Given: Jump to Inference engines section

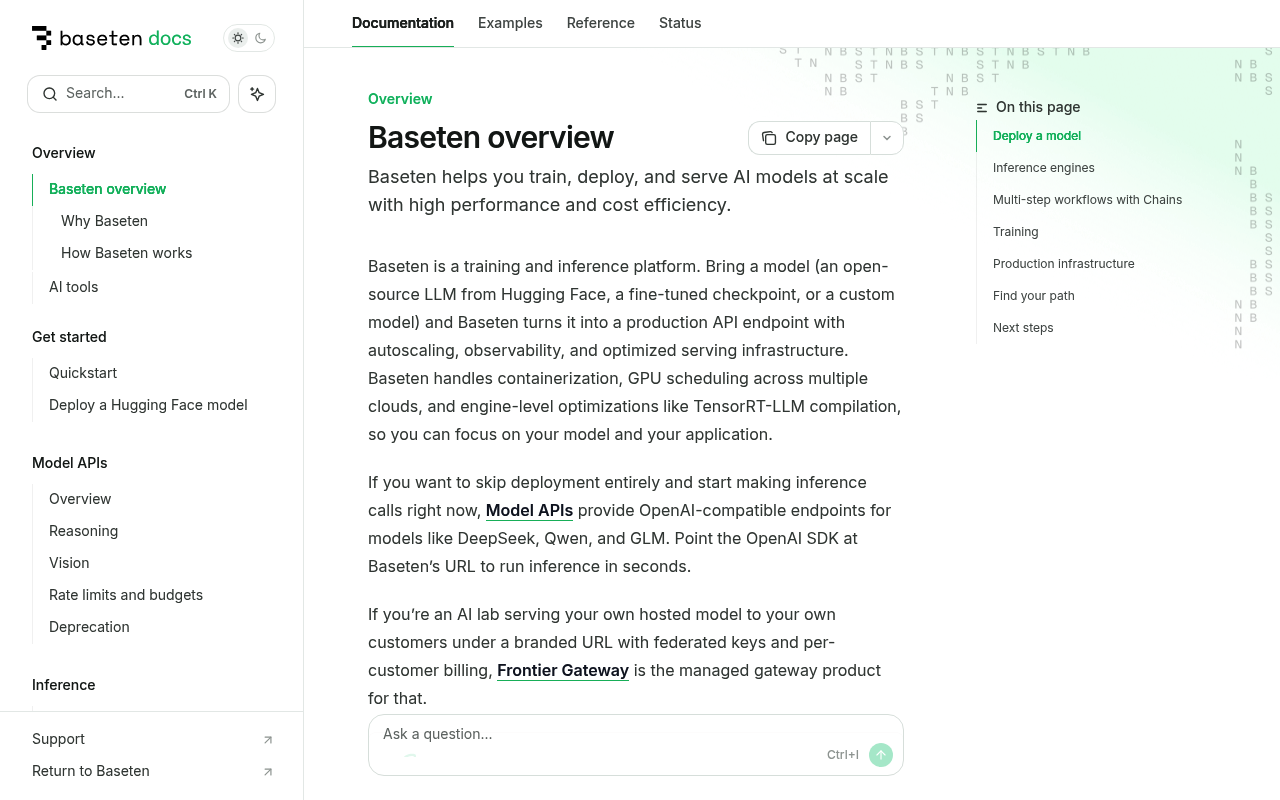Looking at the screenshot, I should 1044,168.
